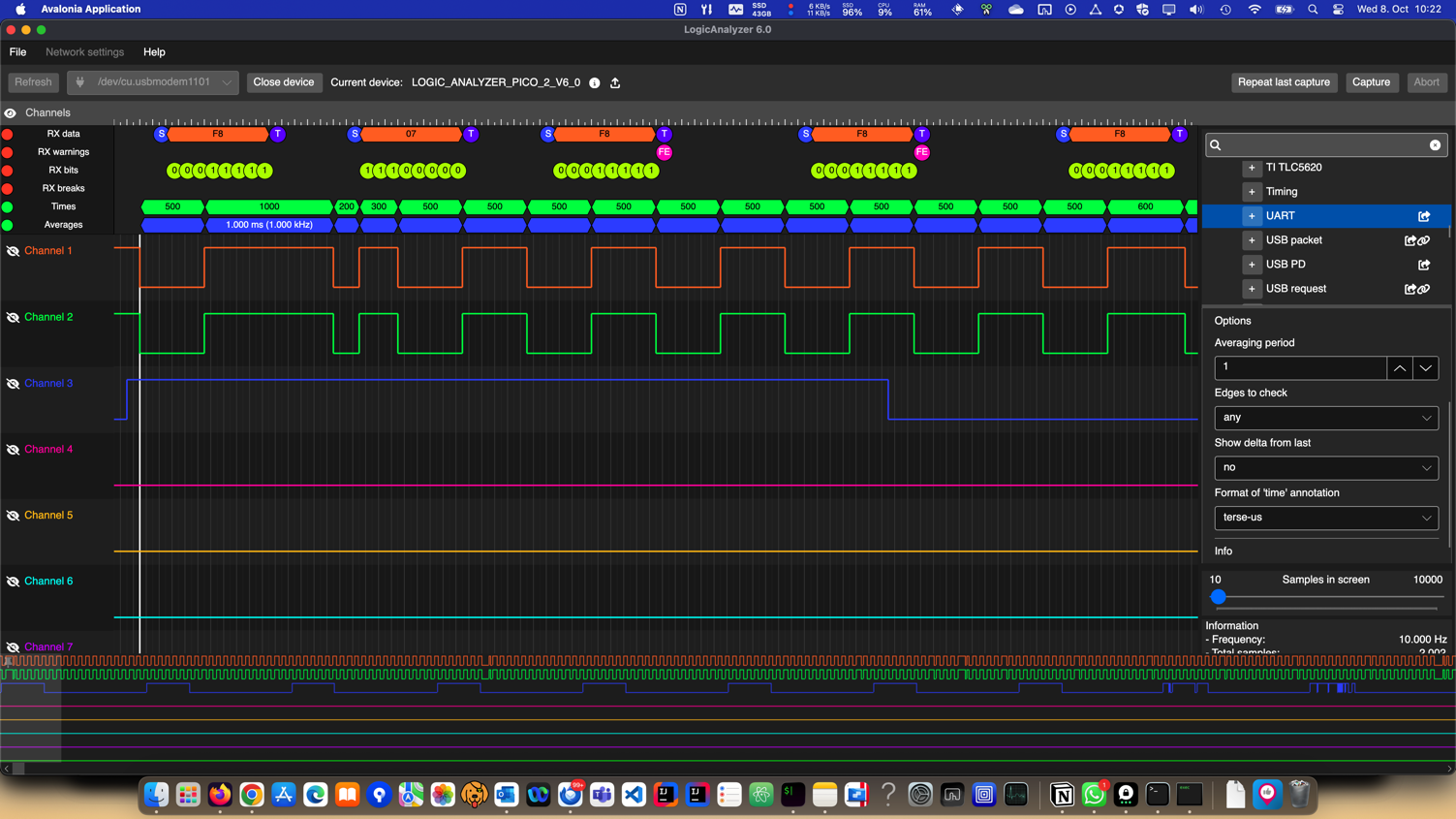Click the Capture button
1456x819 pixels.
pyautogui.click(x=1371, y=82)
